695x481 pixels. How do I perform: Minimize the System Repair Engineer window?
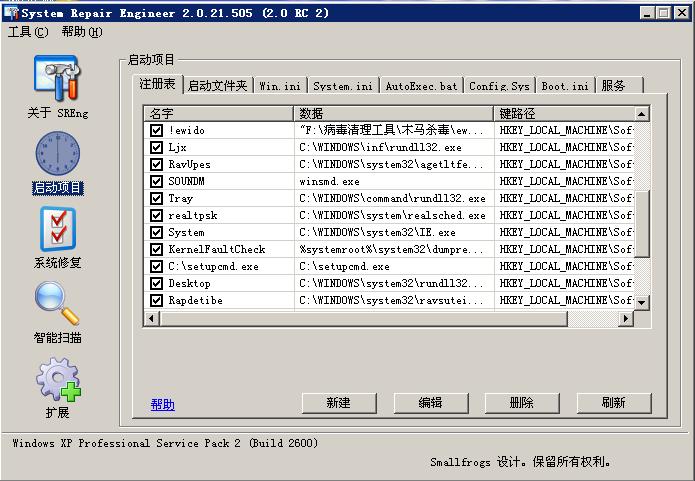point(647,13)
